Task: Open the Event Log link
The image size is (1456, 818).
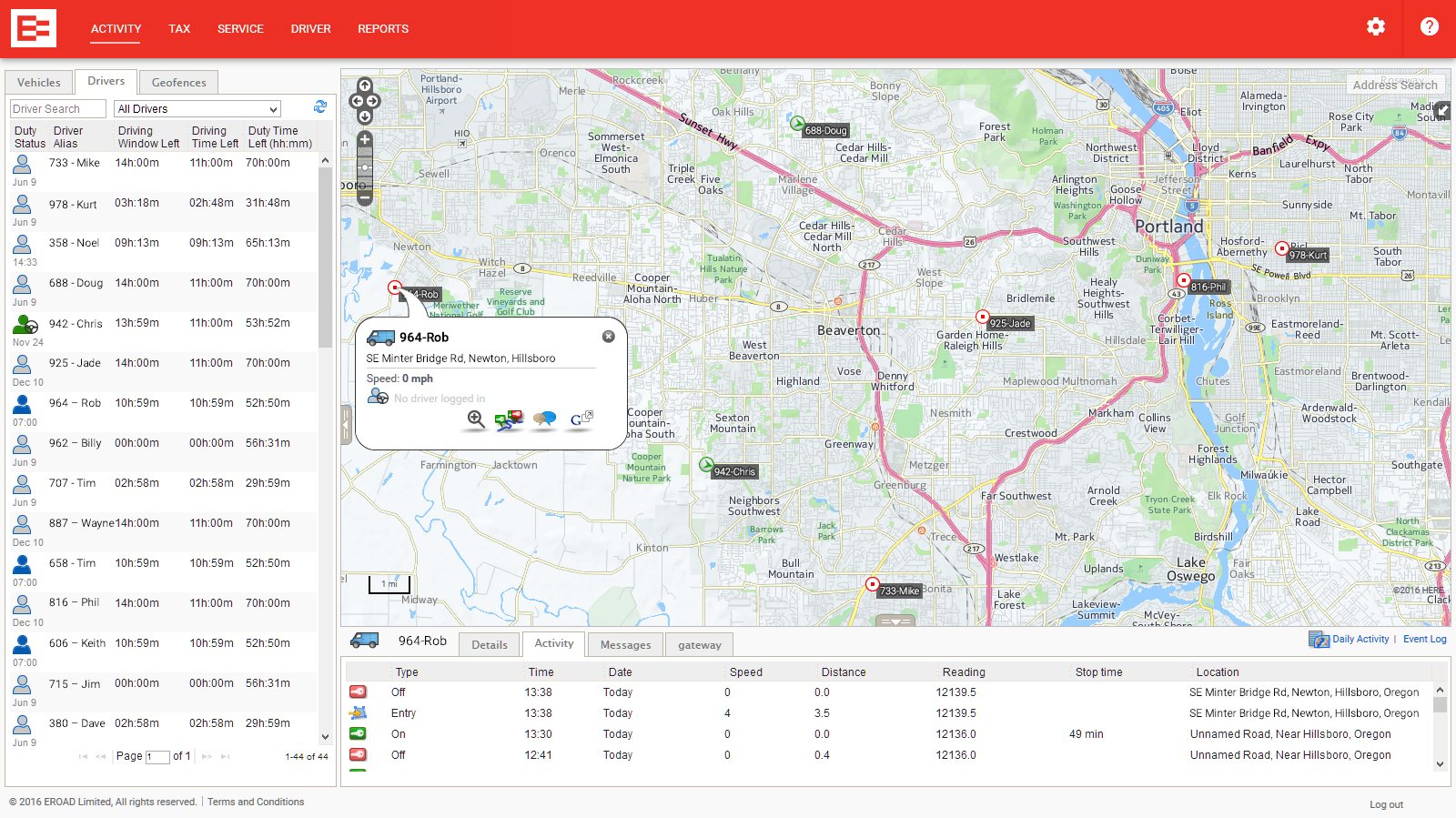Action: 1424,640
